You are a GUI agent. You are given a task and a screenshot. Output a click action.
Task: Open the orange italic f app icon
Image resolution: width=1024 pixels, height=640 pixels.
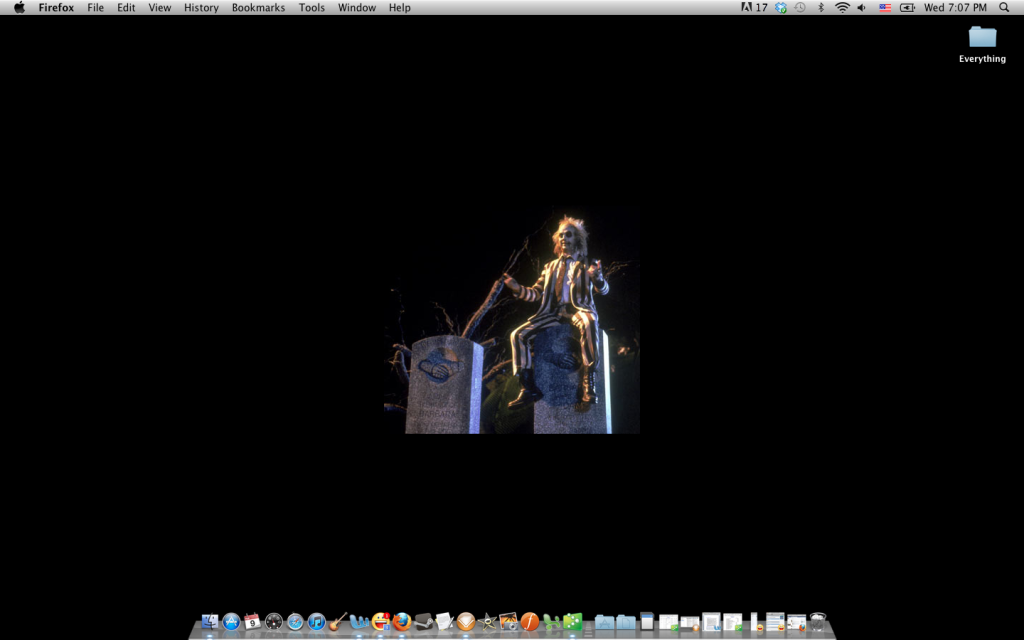530,621
